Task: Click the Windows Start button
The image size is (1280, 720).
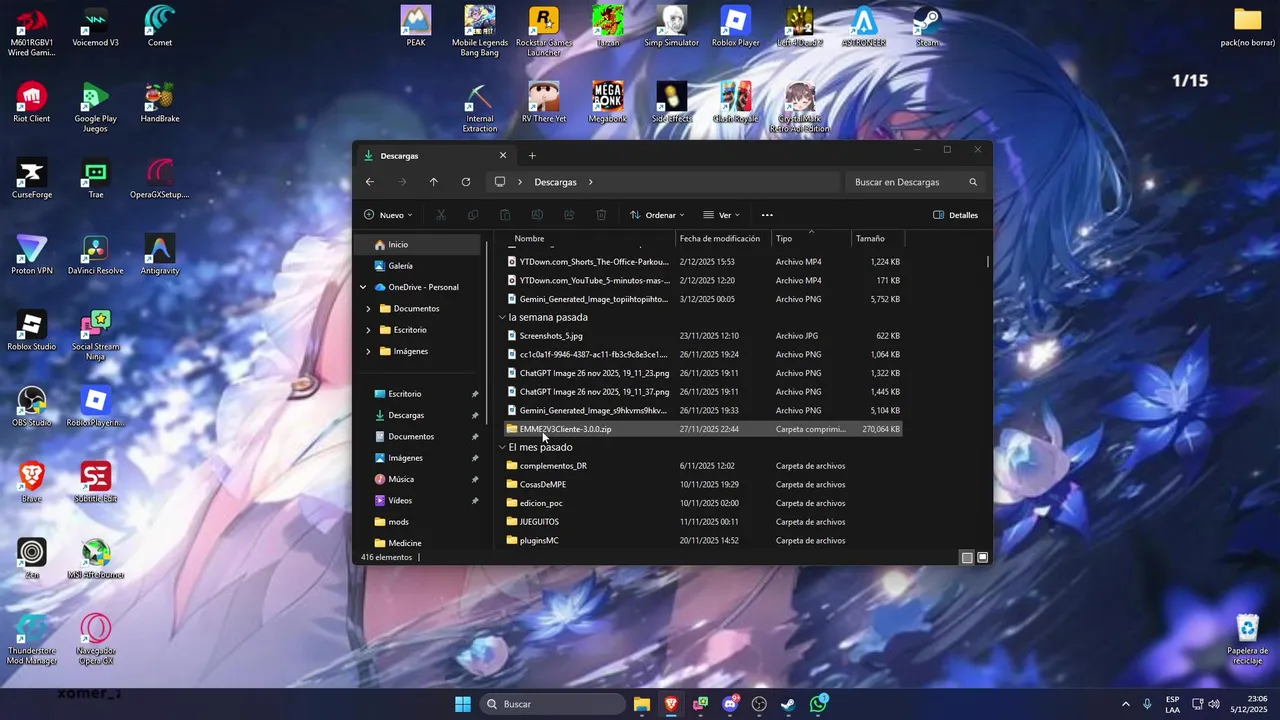Action: click(x=463, y=704)
